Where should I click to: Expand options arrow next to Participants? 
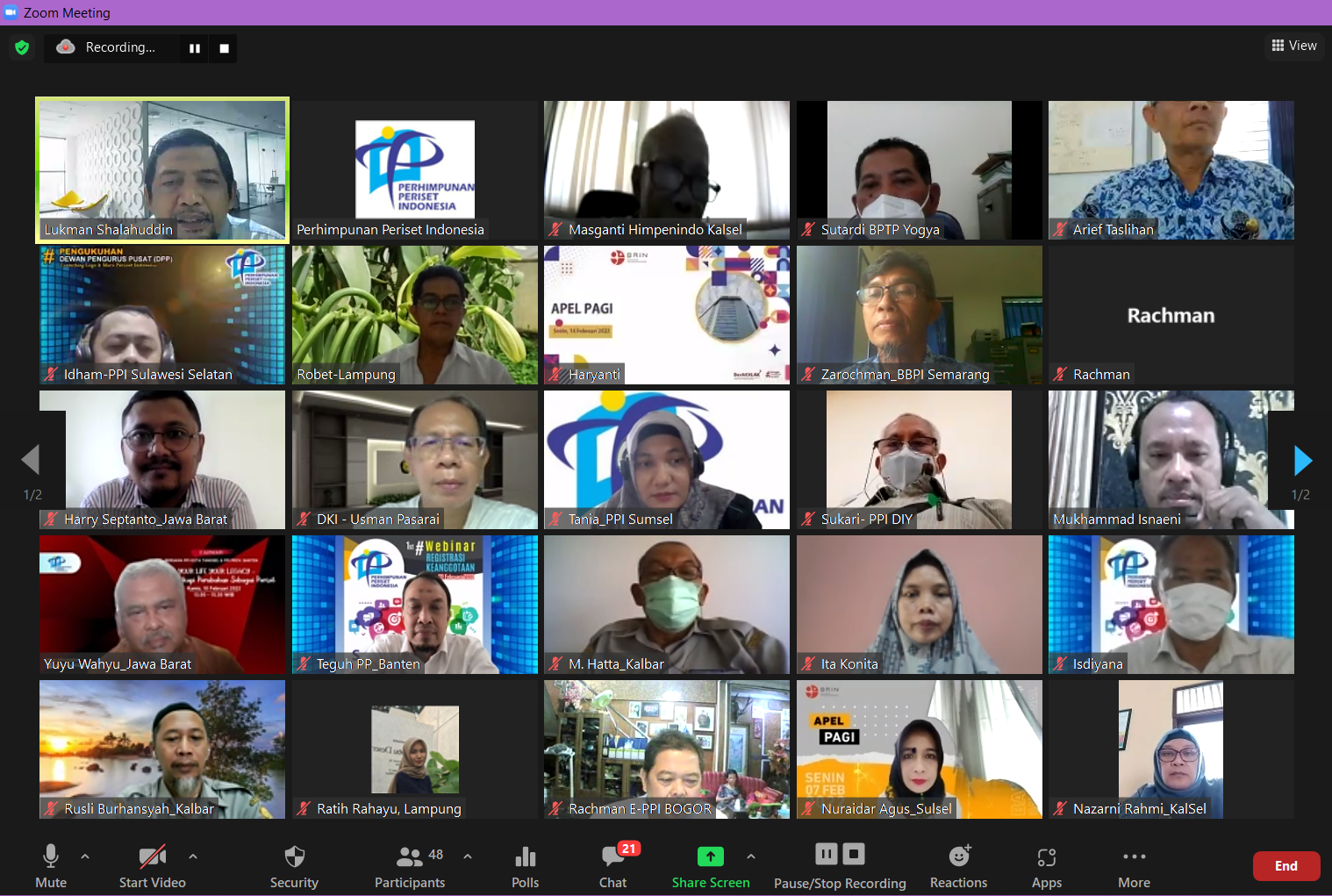click(468, 856)
